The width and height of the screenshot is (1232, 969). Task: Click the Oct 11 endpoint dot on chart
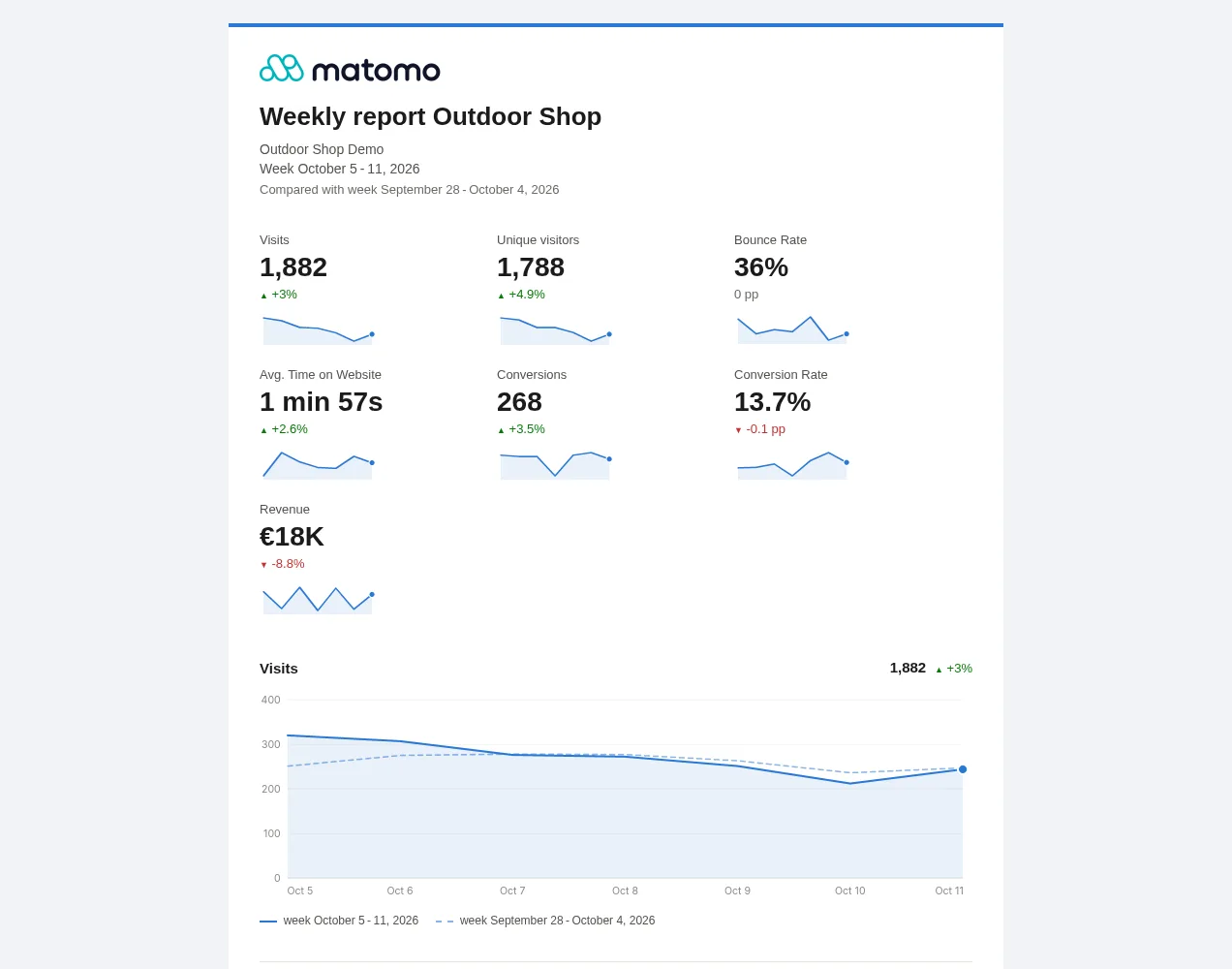963,769
